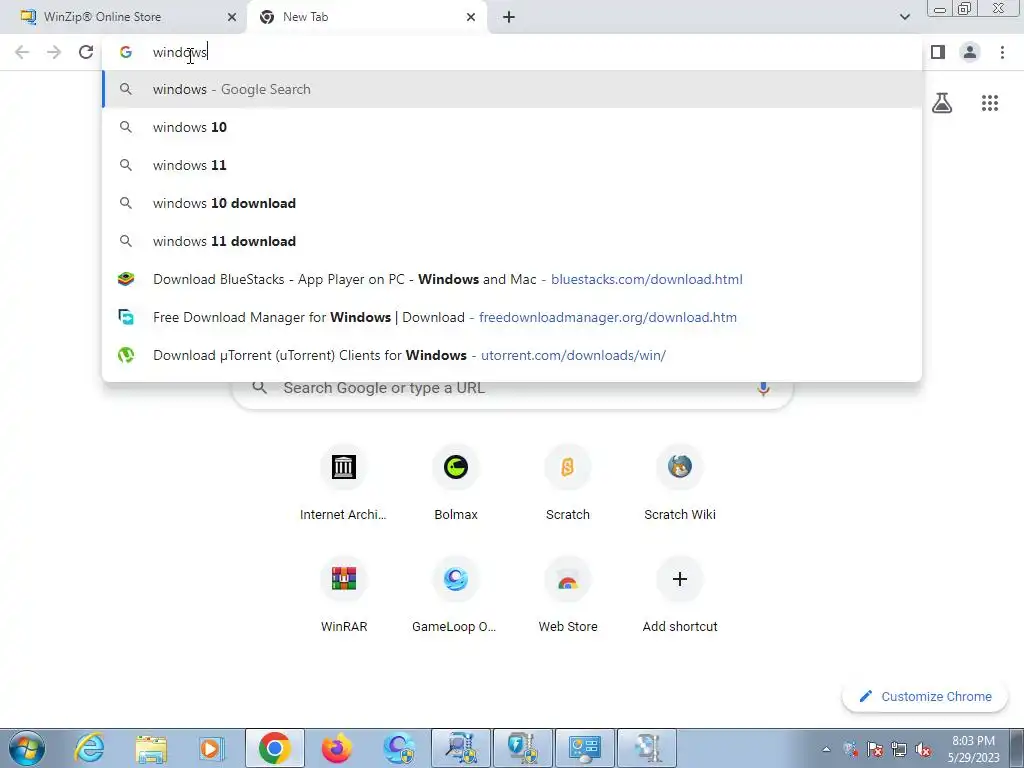Open Windows Explorer folder from the taskbar

[151, 748]
